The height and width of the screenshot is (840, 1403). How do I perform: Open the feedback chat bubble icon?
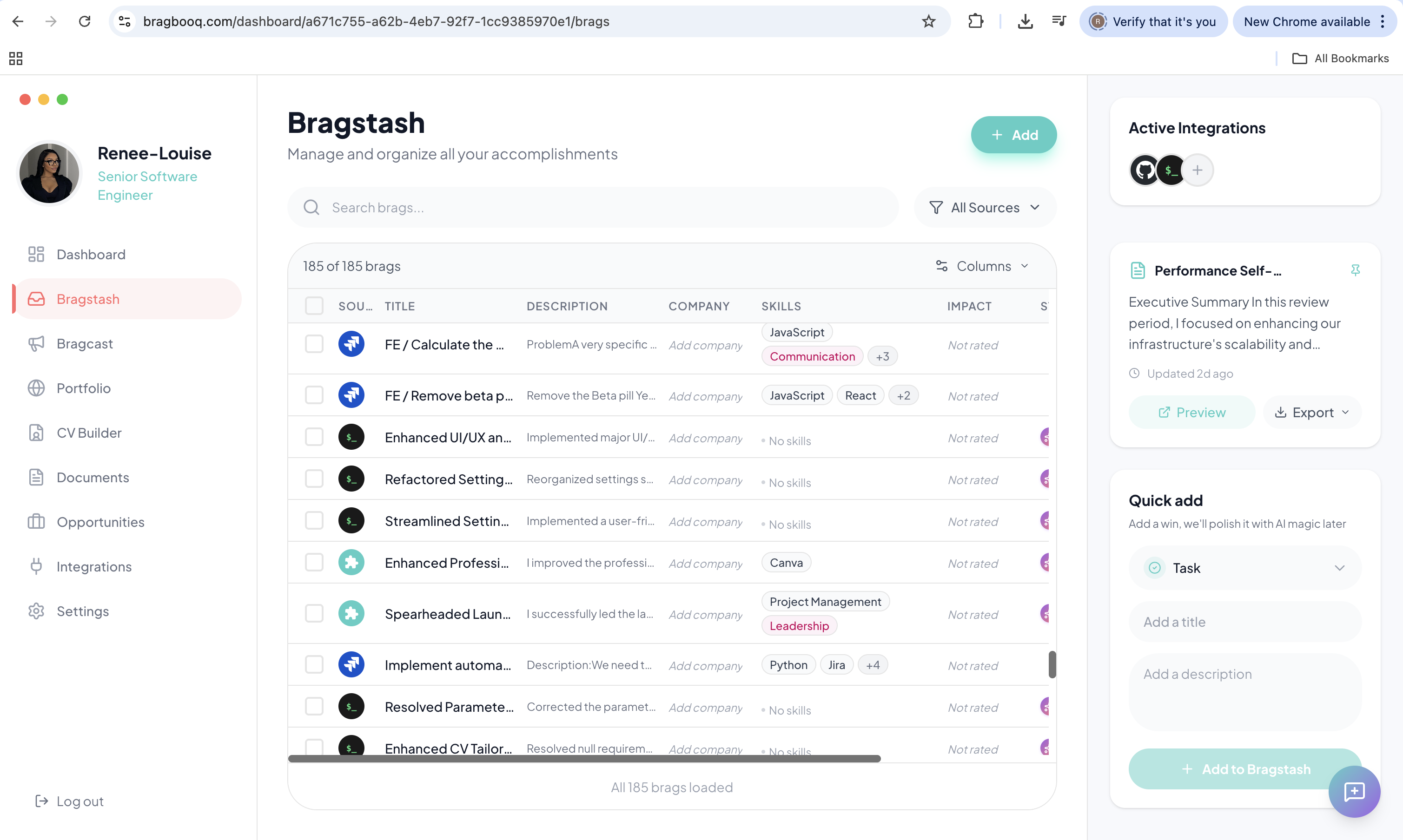1354,791
